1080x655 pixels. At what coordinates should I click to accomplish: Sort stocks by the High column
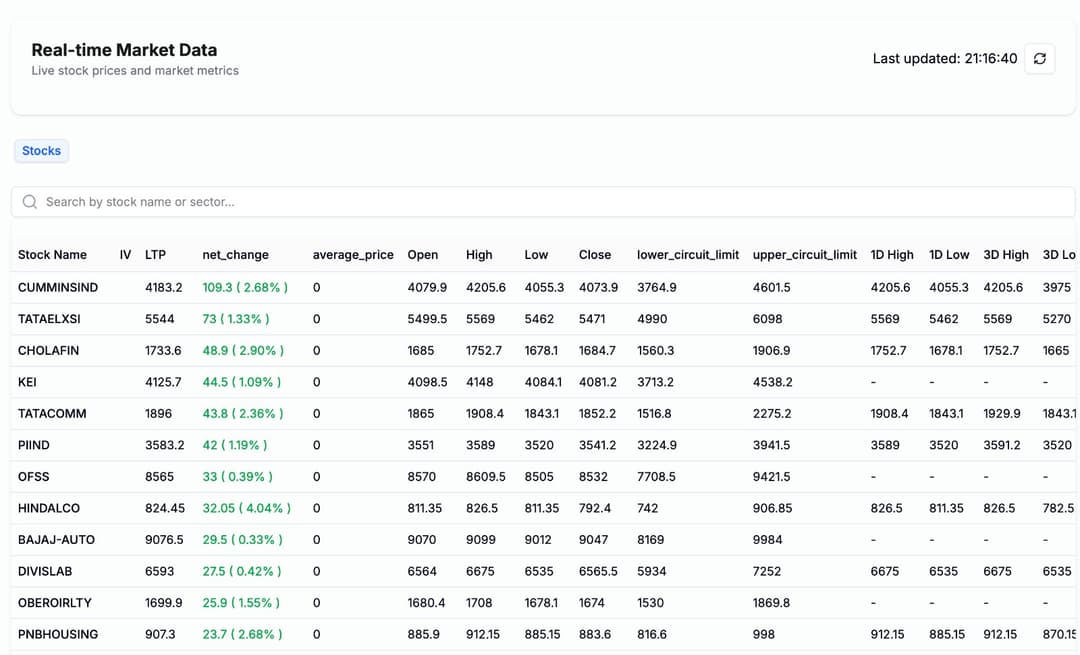pos(479,255)
